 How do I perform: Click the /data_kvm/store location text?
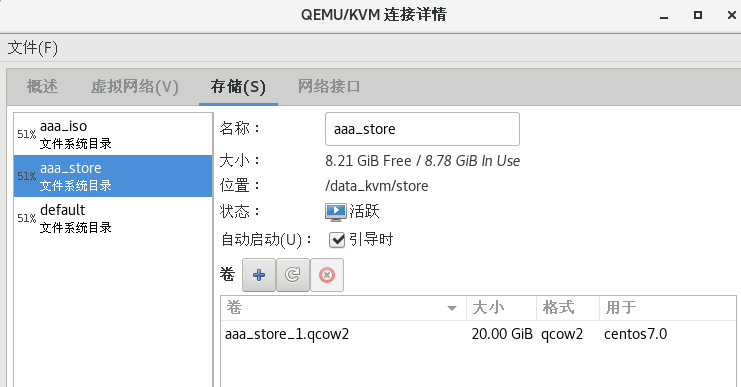point(377,186)
